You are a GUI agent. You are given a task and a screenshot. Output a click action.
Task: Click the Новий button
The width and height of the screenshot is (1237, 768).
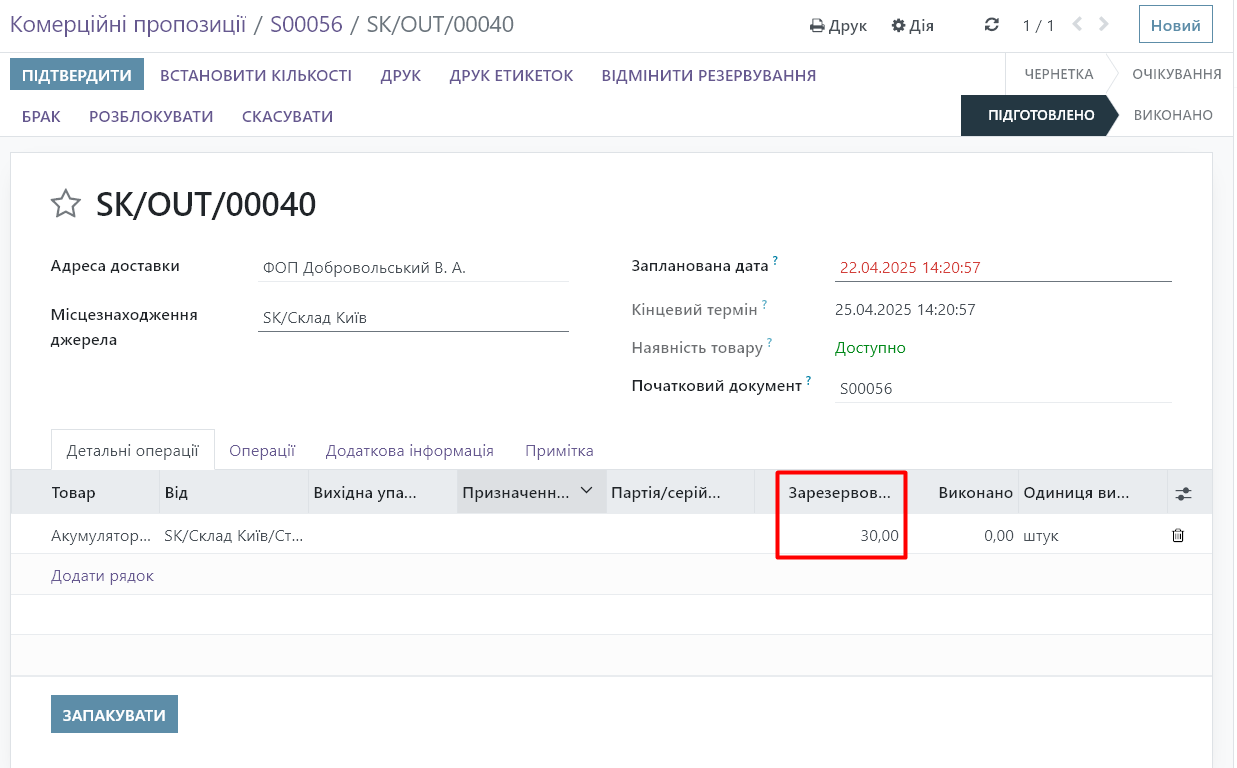pyautogui.click(x=1175, y=26)
